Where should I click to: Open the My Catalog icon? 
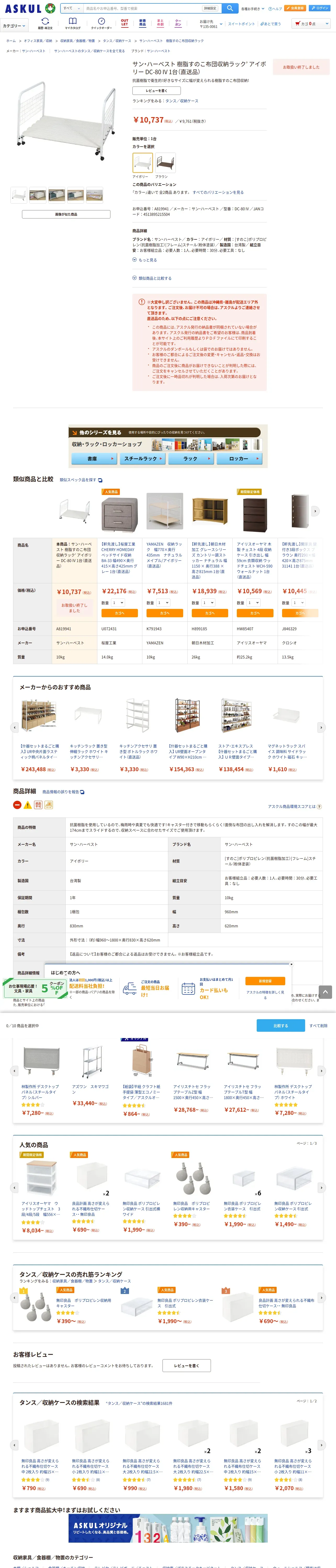(x=72, y=24)
